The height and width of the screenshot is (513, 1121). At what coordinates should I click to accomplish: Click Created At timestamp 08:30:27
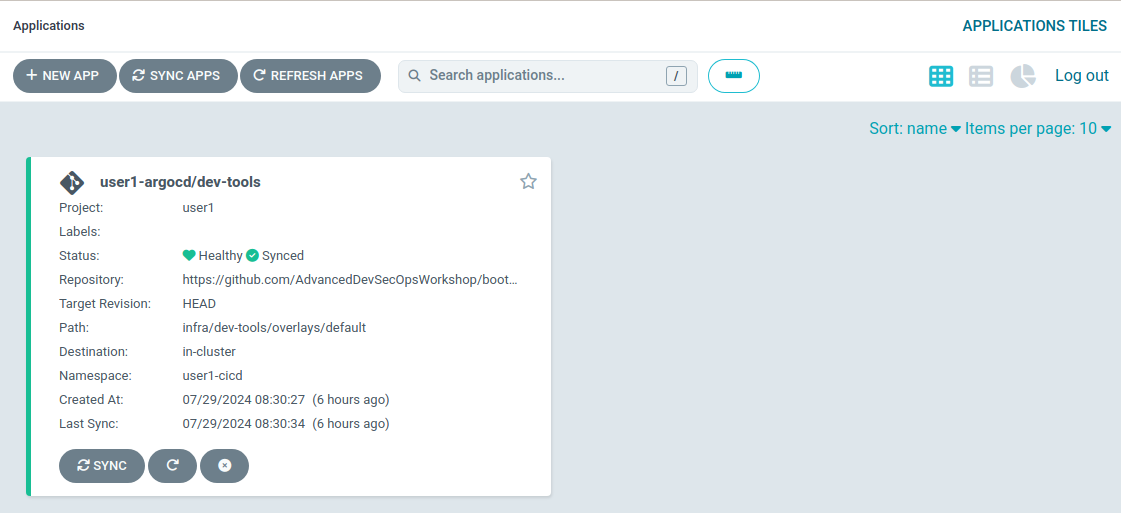pos(244,399)
